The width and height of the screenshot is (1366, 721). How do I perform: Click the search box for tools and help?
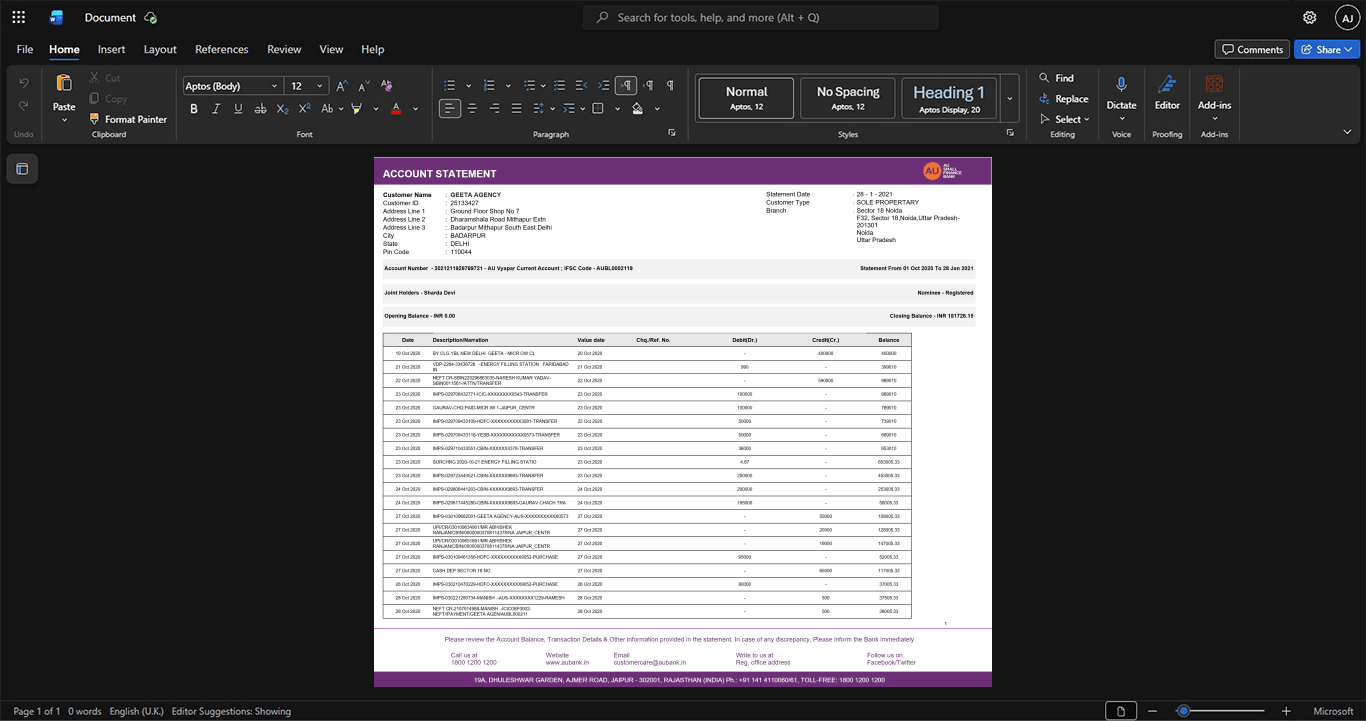761,17
